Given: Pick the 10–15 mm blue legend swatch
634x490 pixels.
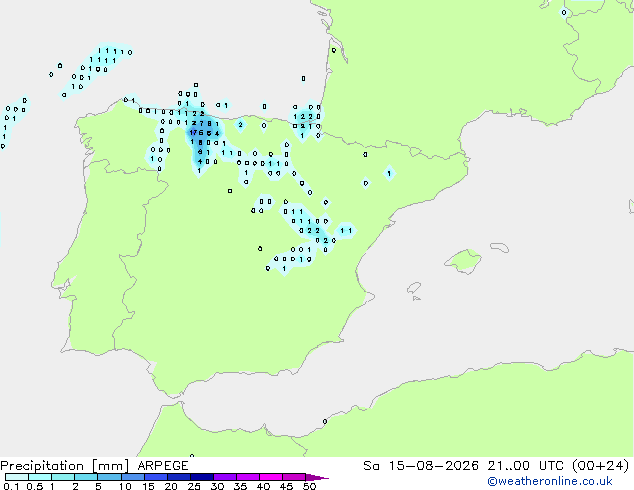Looking at the screenshot, I should pos(133,477).
